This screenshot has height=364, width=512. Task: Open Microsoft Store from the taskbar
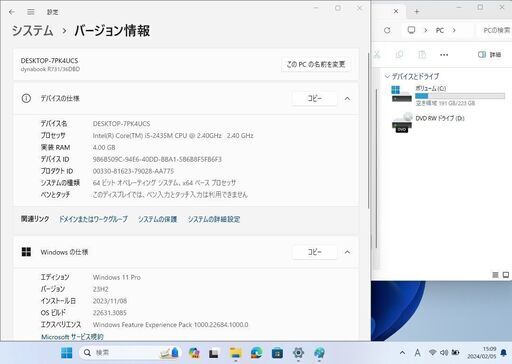click(277, 353)
